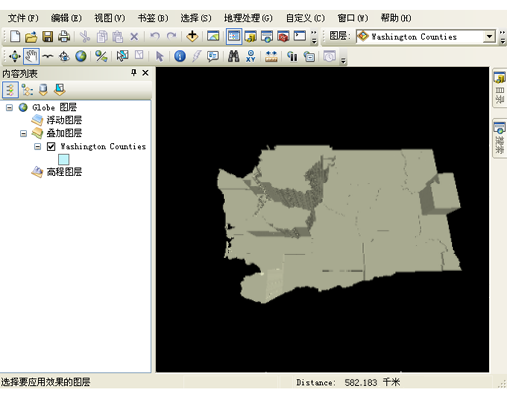The image size is (507, 396).
Task: Click the light blue layer symbol swatch
Action: point(64,159)
